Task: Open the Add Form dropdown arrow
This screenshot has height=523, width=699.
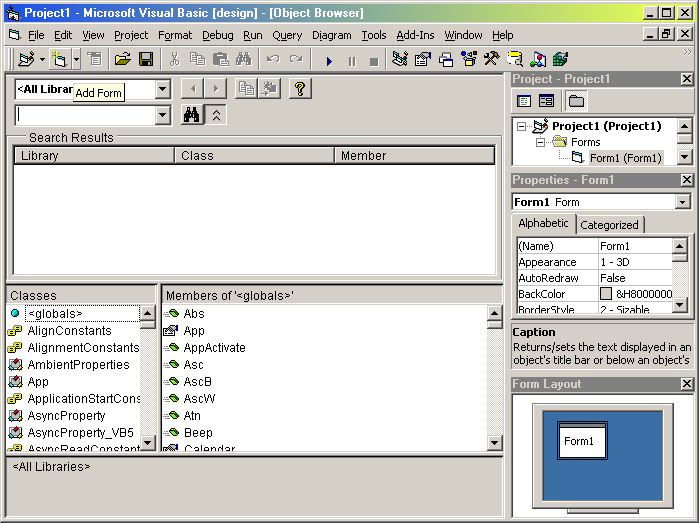Action: pyautogui.click(x=77, y=59)
